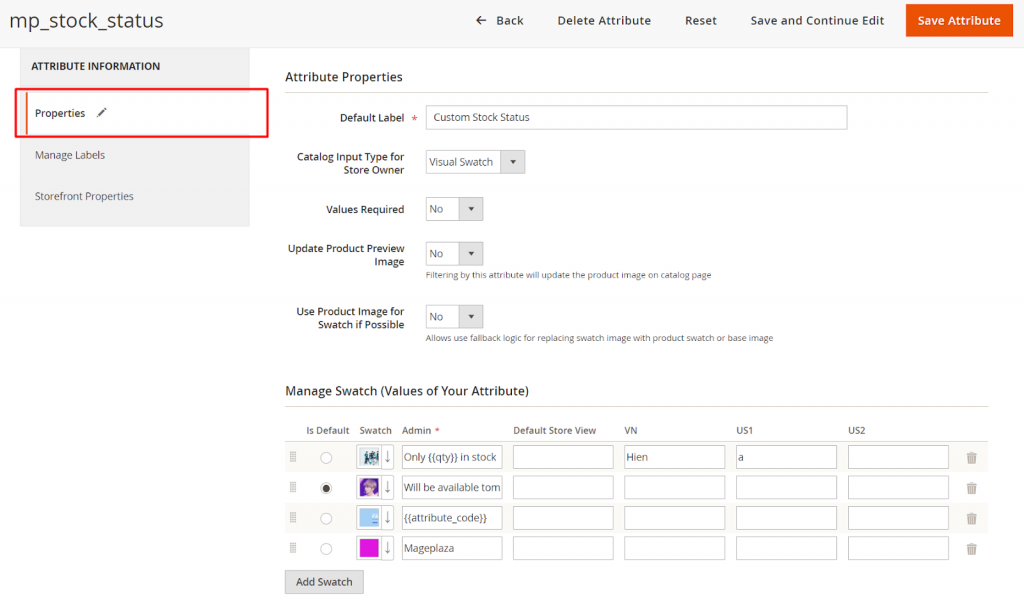Click Add Swatch to create a new row
The height and width of the screenshot is (600, 1024).
click(323, 581)
